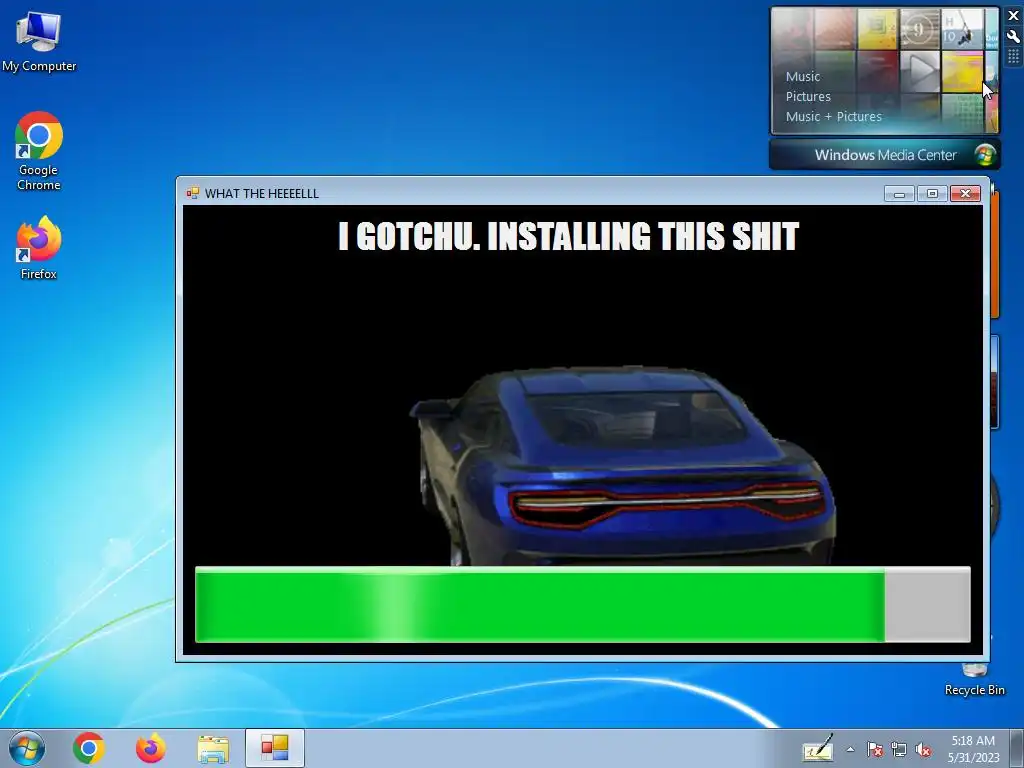1024x768 pixels.
Task: Open the Windows Start menu orb
Action: 27,748
